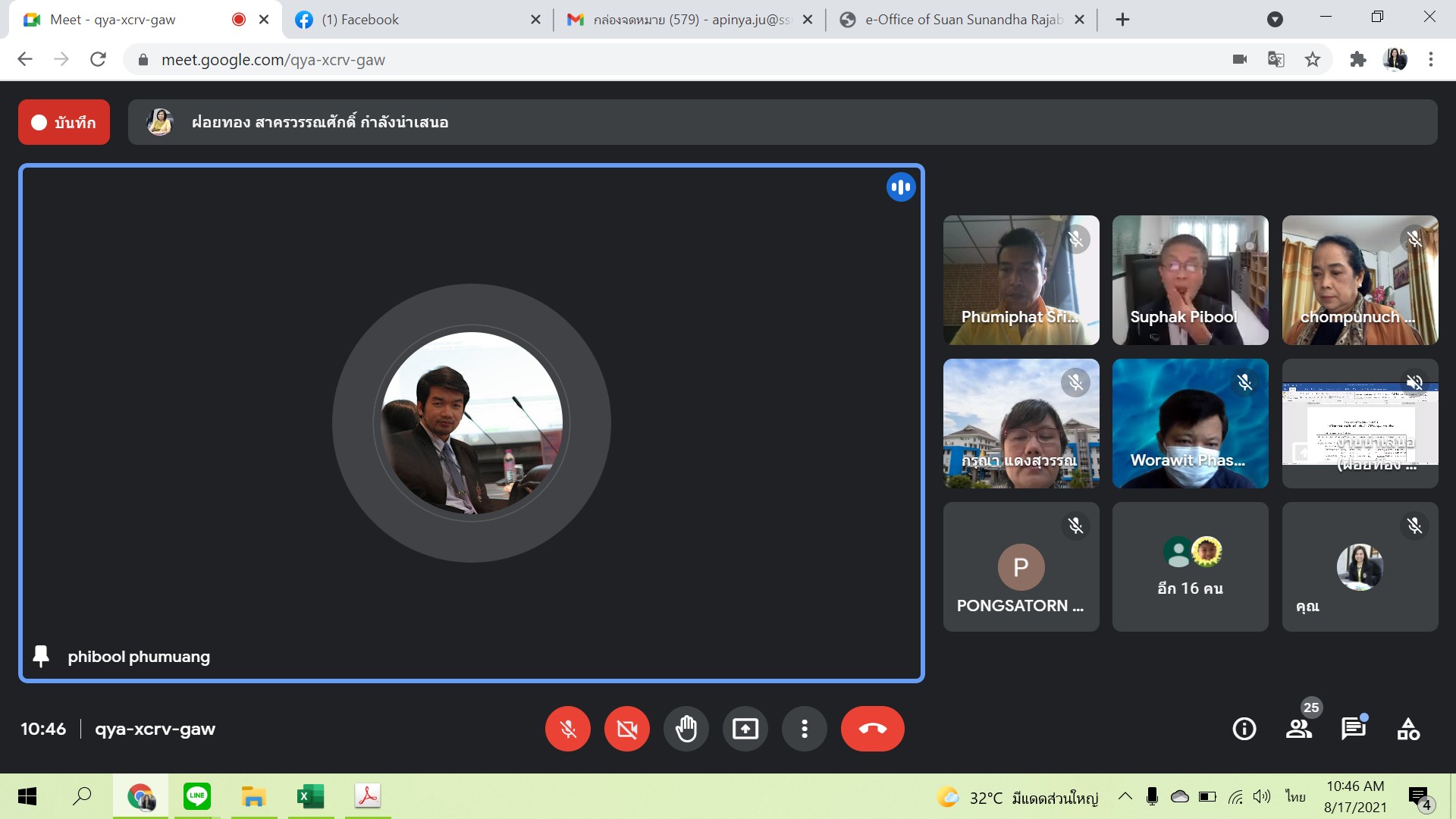
Task: Open Chrome extensions puzzle icon
Action: (1357, 59)
